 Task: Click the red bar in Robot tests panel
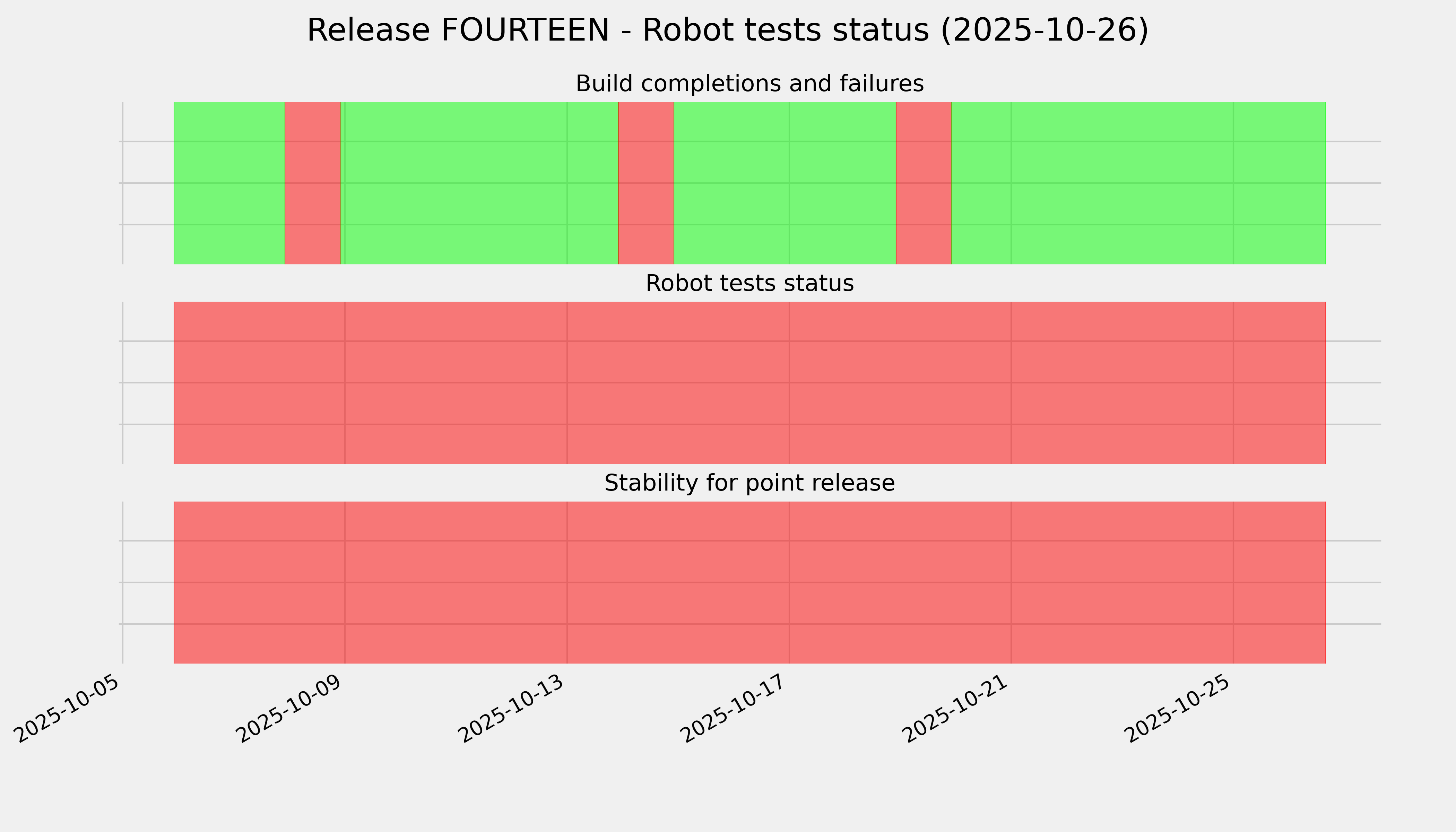pos(749,383)
